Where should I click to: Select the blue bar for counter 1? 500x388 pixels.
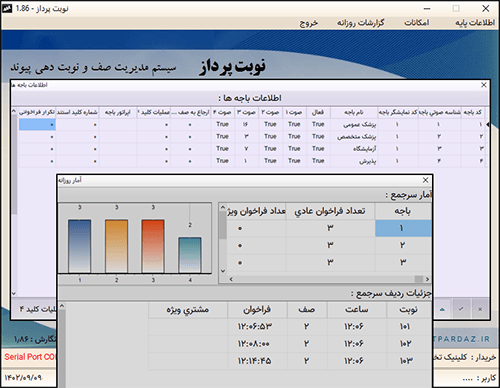point(79,246)
